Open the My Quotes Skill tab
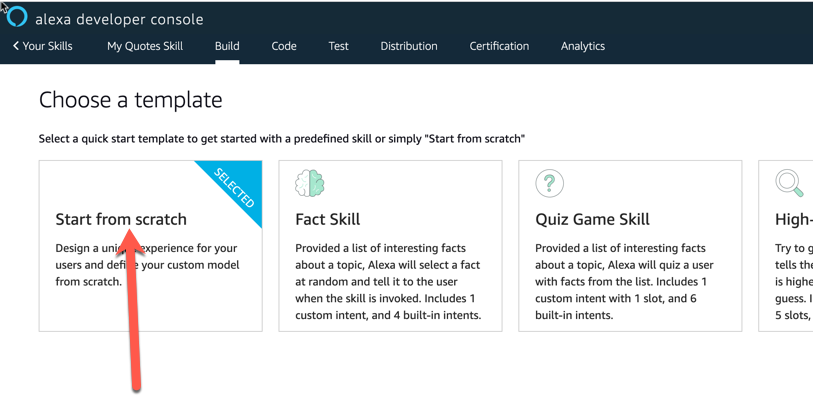Image resolution: width=813 pixels, height=404 pixels. 145,46
